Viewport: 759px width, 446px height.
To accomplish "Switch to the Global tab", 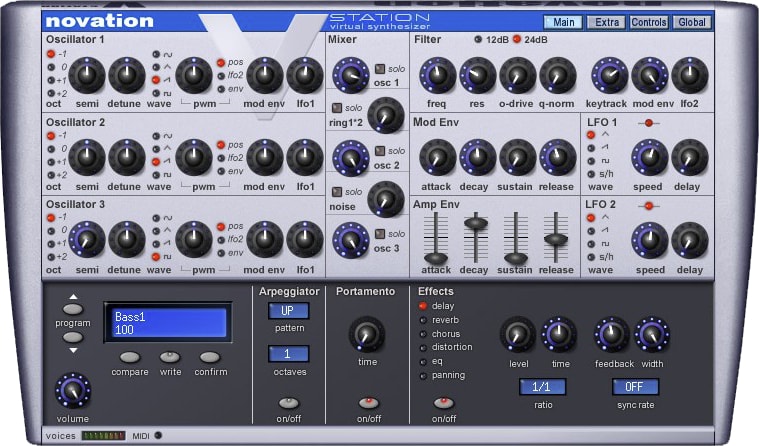I will [x=691, y=21].
